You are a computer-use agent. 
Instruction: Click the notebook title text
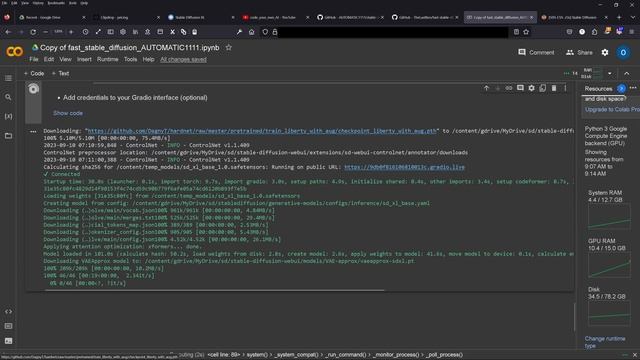(x=129, y=48)
